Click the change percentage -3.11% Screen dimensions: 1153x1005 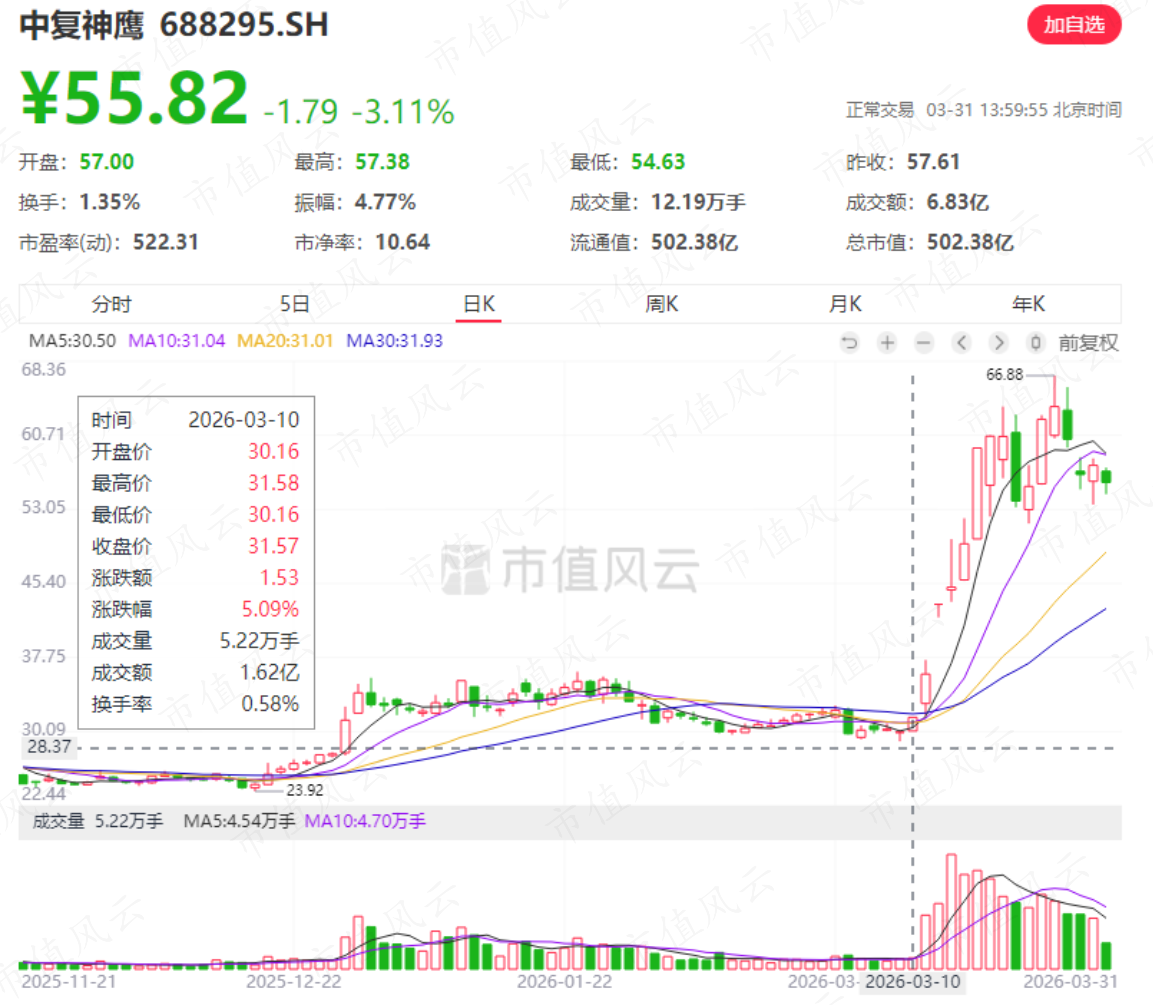coord(403,112)
